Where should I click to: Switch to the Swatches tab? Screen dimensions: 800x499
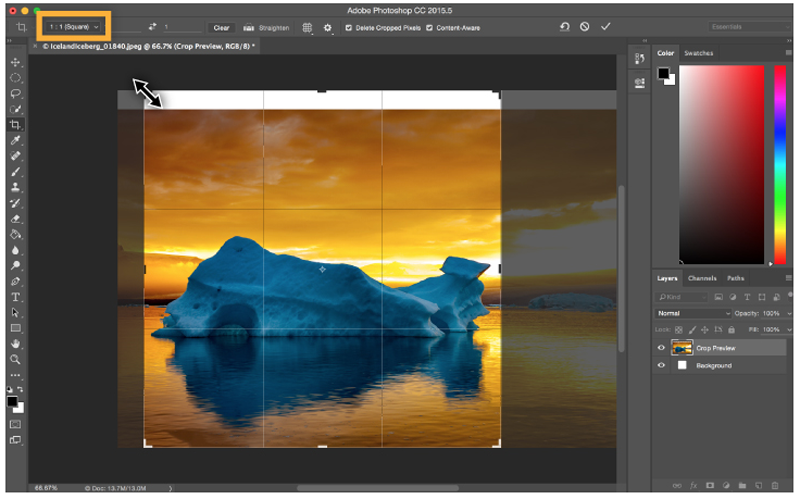pyautogui.click(x=698, y=53)
